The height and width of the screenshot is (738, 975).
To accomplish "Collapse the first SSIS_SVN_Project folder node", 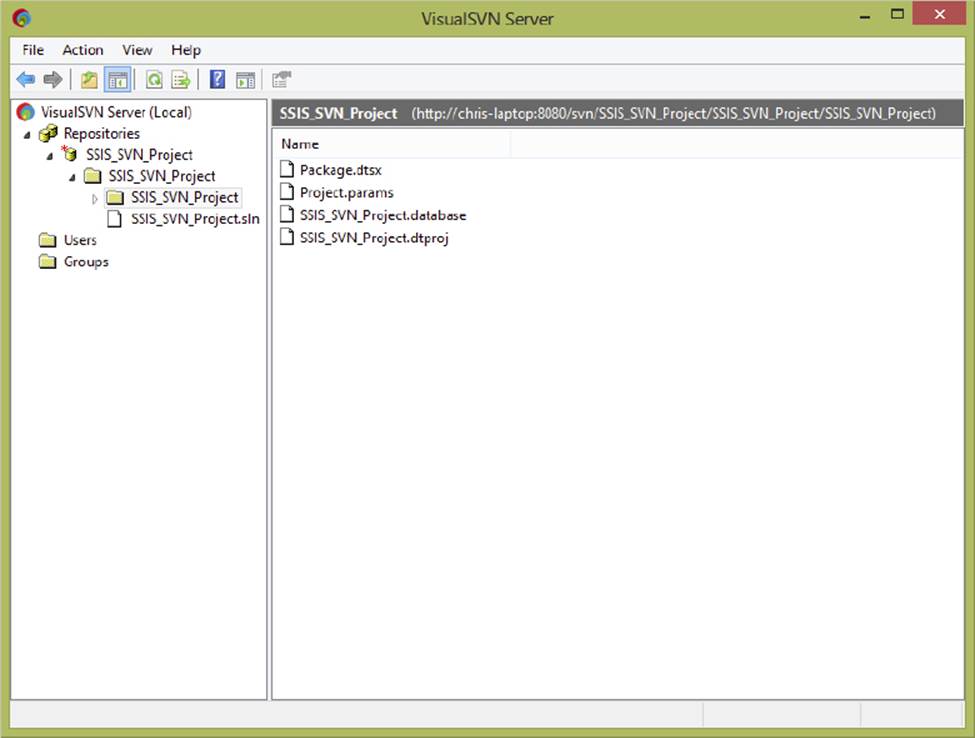I will pyautogui.click(x=72, y=178).
